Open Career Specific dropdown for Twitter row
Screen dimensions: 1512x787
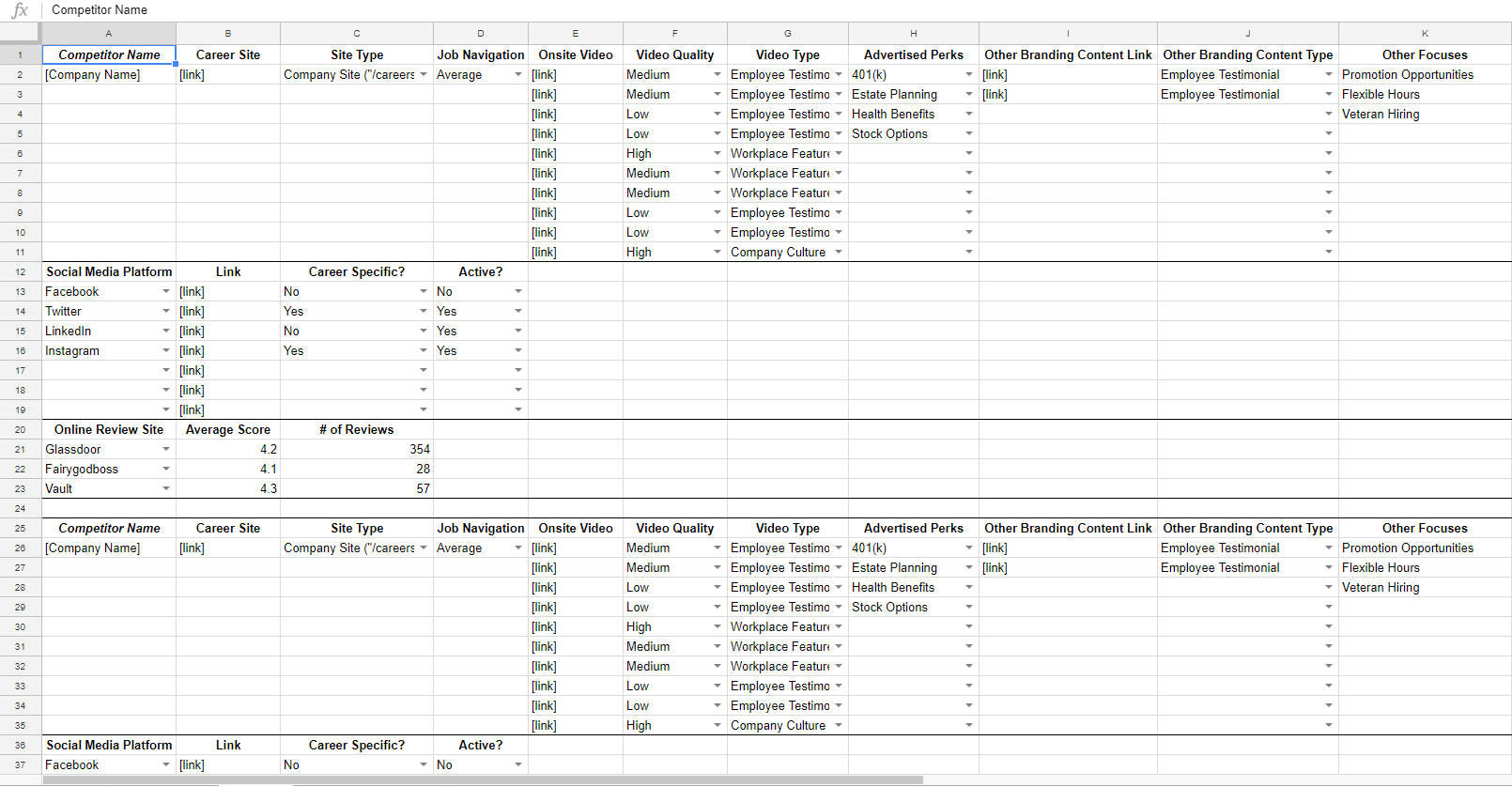pyautogui.click(x=424, y=311)
